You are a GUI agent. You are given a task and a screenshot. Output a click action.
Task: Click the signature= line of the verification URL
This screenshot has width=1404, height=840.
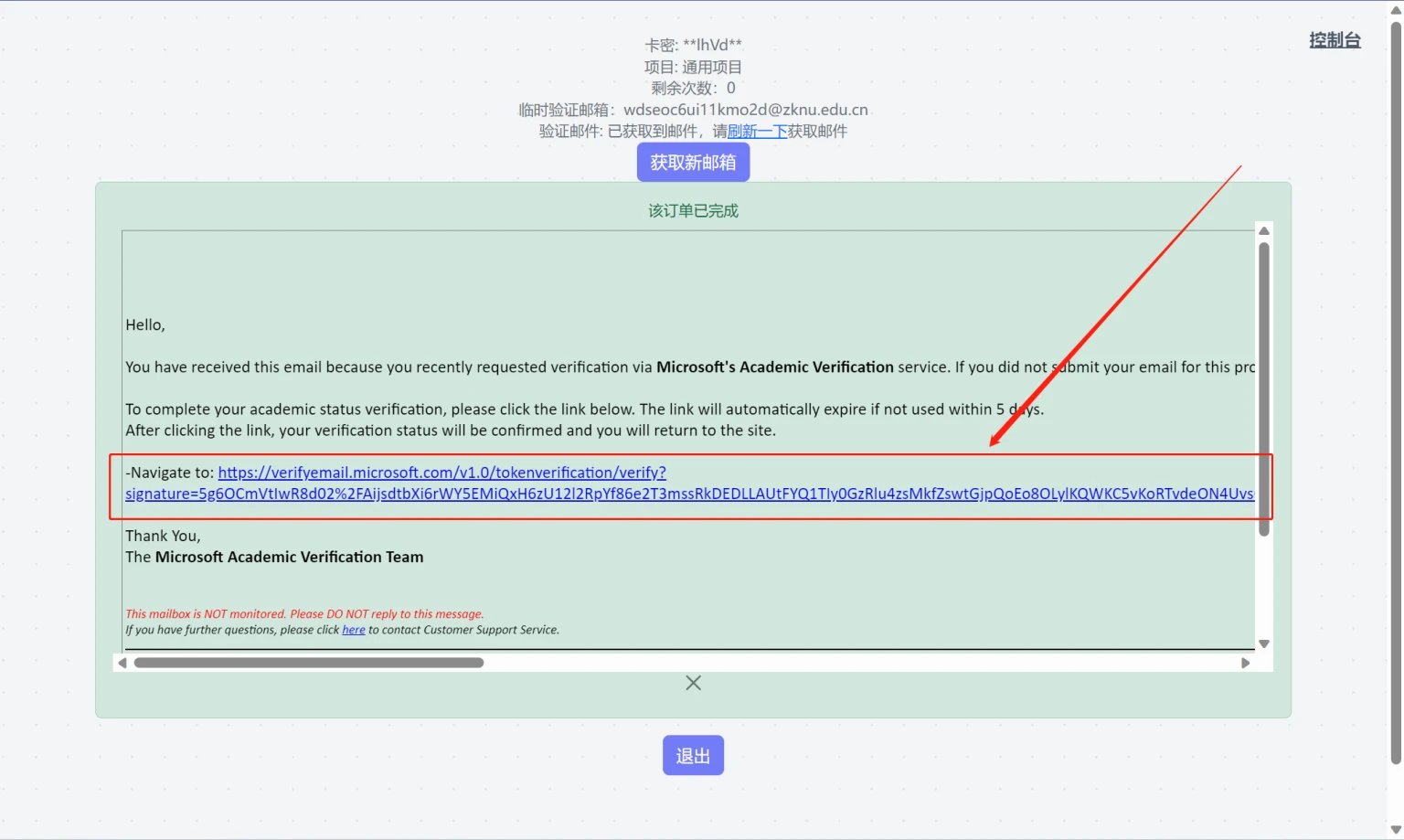click(689, 494)
